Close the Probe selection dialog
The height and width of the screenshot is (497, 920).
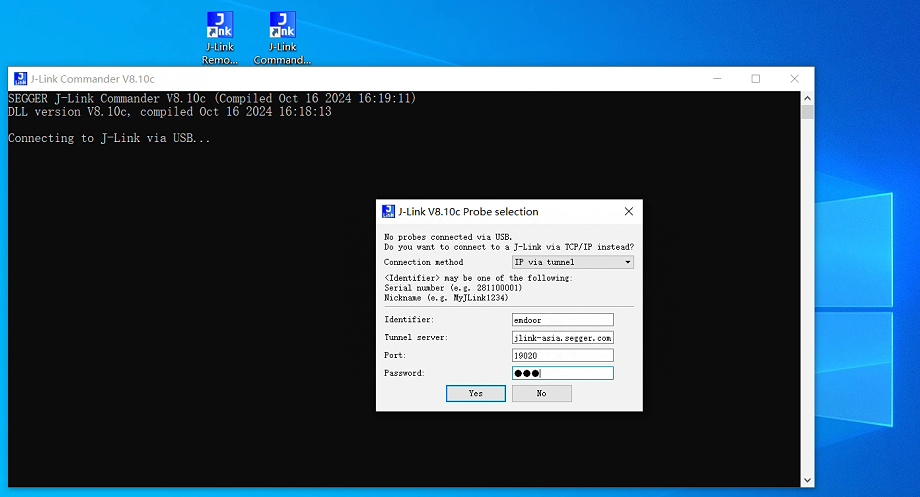click(x=628, y=211)
